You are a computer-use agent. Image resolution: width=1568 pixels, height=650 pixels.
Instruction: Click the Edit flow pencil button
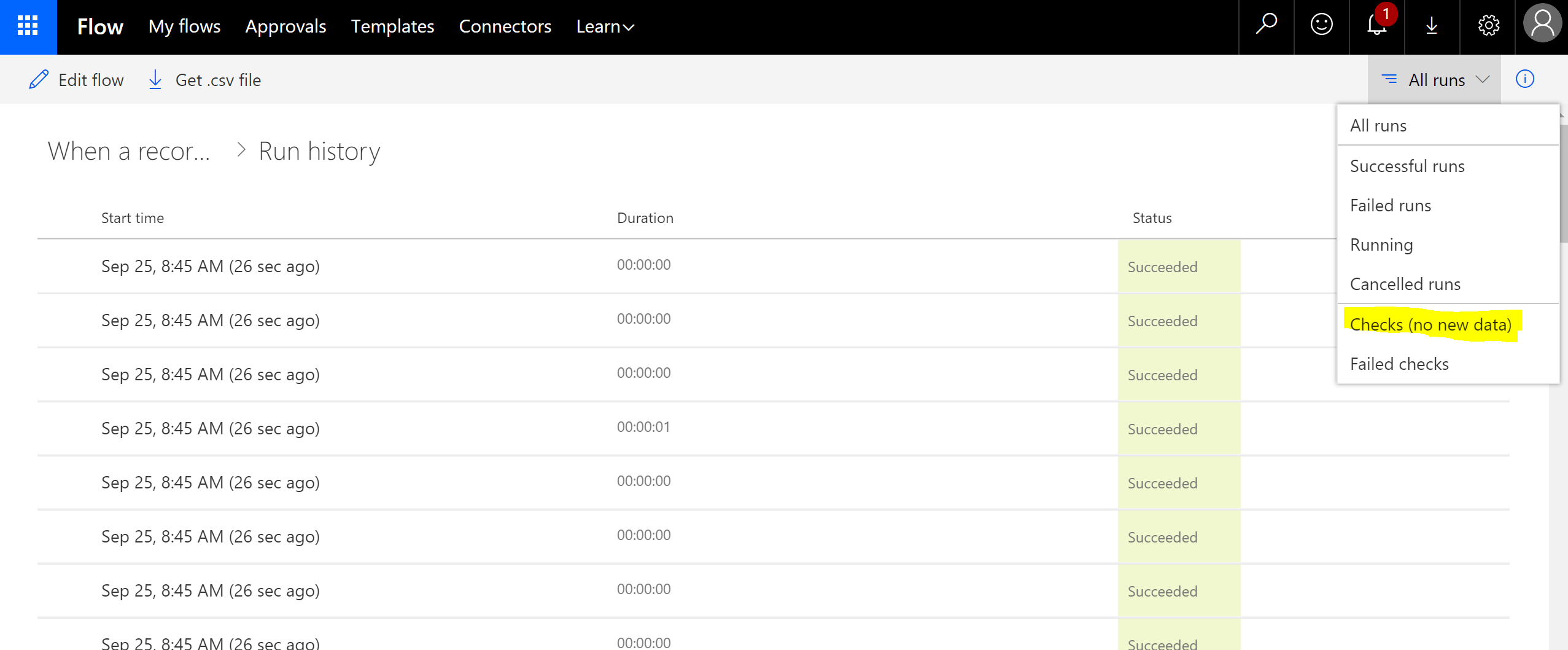[x=77, y=80]
